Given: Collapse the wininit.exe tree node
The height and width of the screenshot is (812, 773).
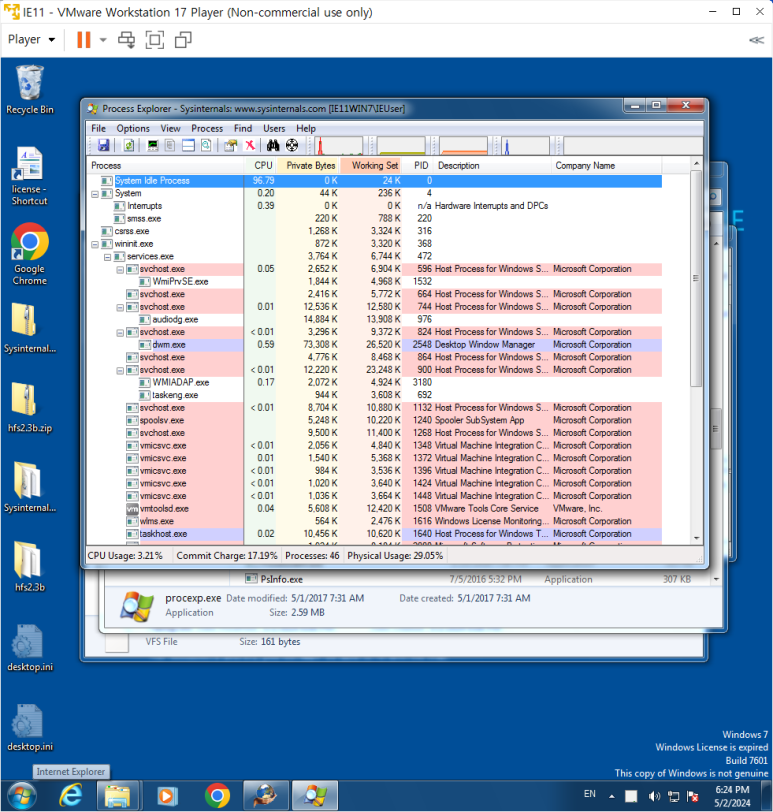Looking at the screenshot, I should pyautogui.click(x=95, y=244).
